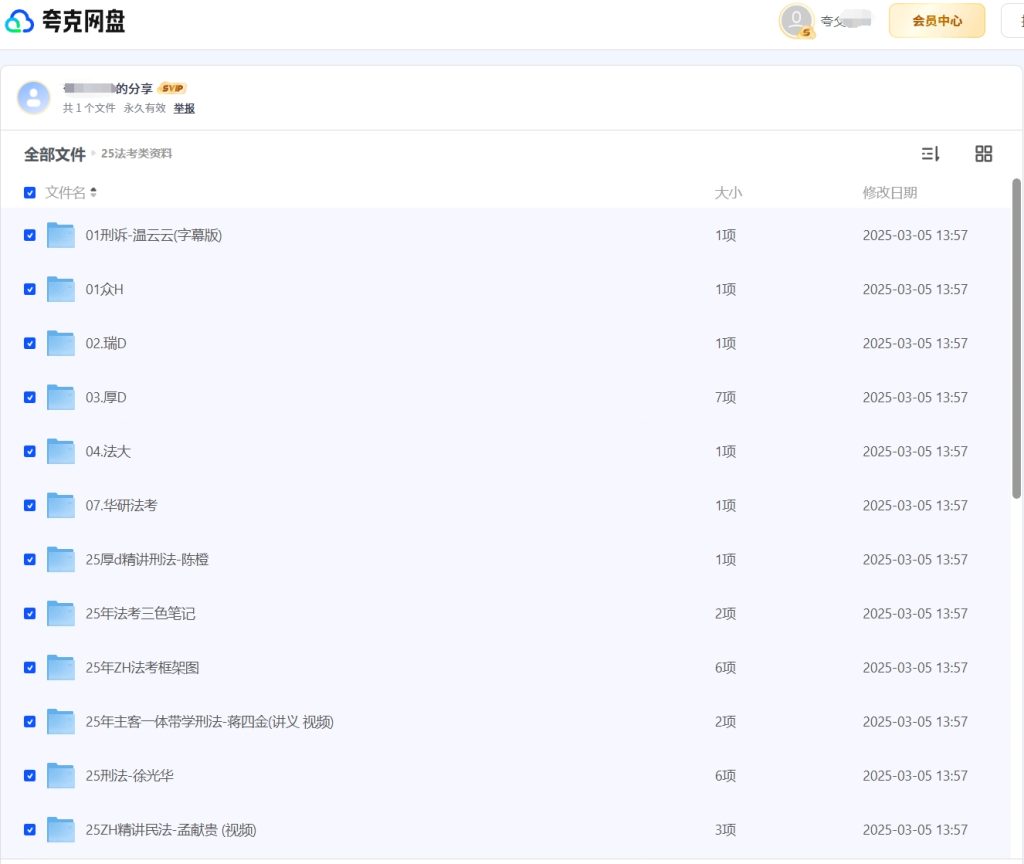Image resolution: width=1024 pixels, height=864 pixels.
Task: Uncheck the 01刑诉-温云云(字幕版) checkbox
Action: point(29,235)
